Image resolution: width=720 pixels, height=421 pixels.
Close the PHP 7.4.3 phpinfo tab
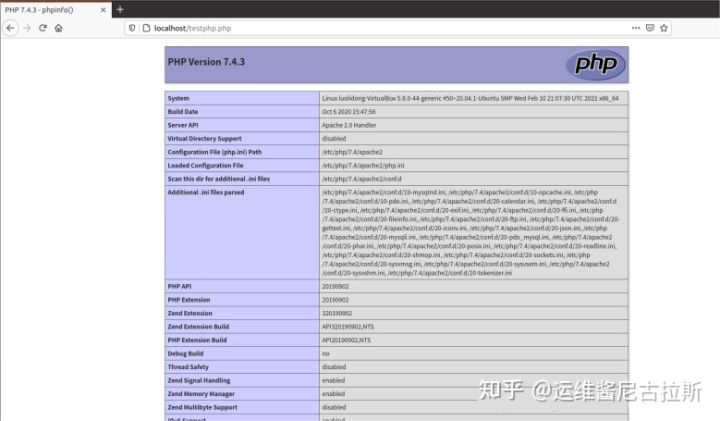(x=102, y=9)
